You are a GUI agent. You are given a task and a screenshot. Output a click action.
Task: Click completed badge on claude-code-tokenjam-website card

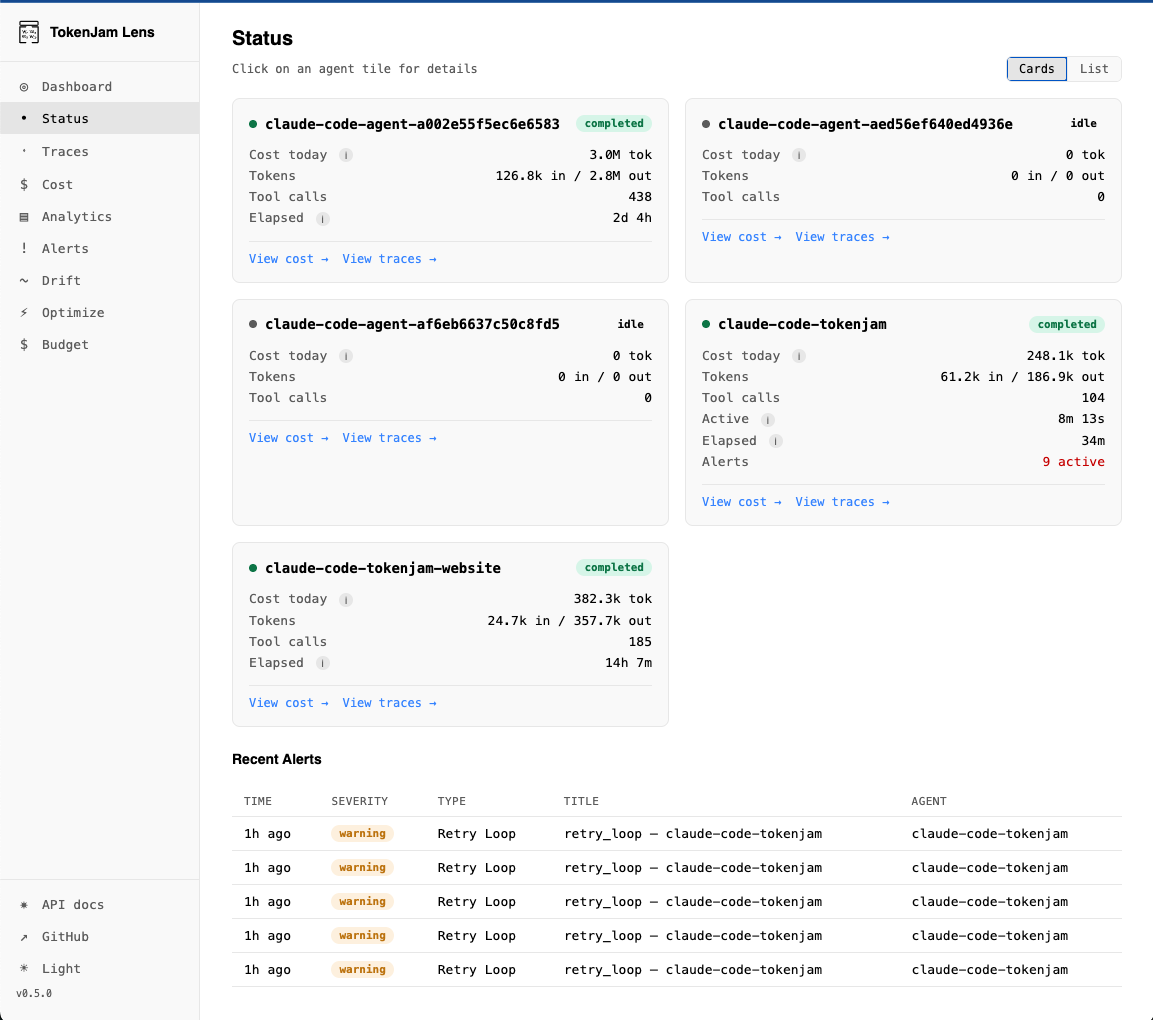(614, 568)
